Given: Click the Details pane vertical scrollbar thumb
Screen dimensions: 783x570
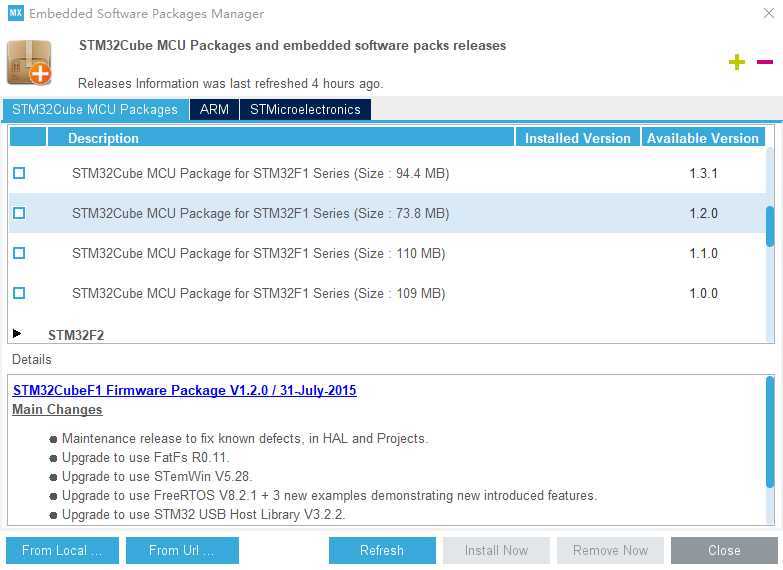Looking at the screenshot, I should click(x=770, y=432).
